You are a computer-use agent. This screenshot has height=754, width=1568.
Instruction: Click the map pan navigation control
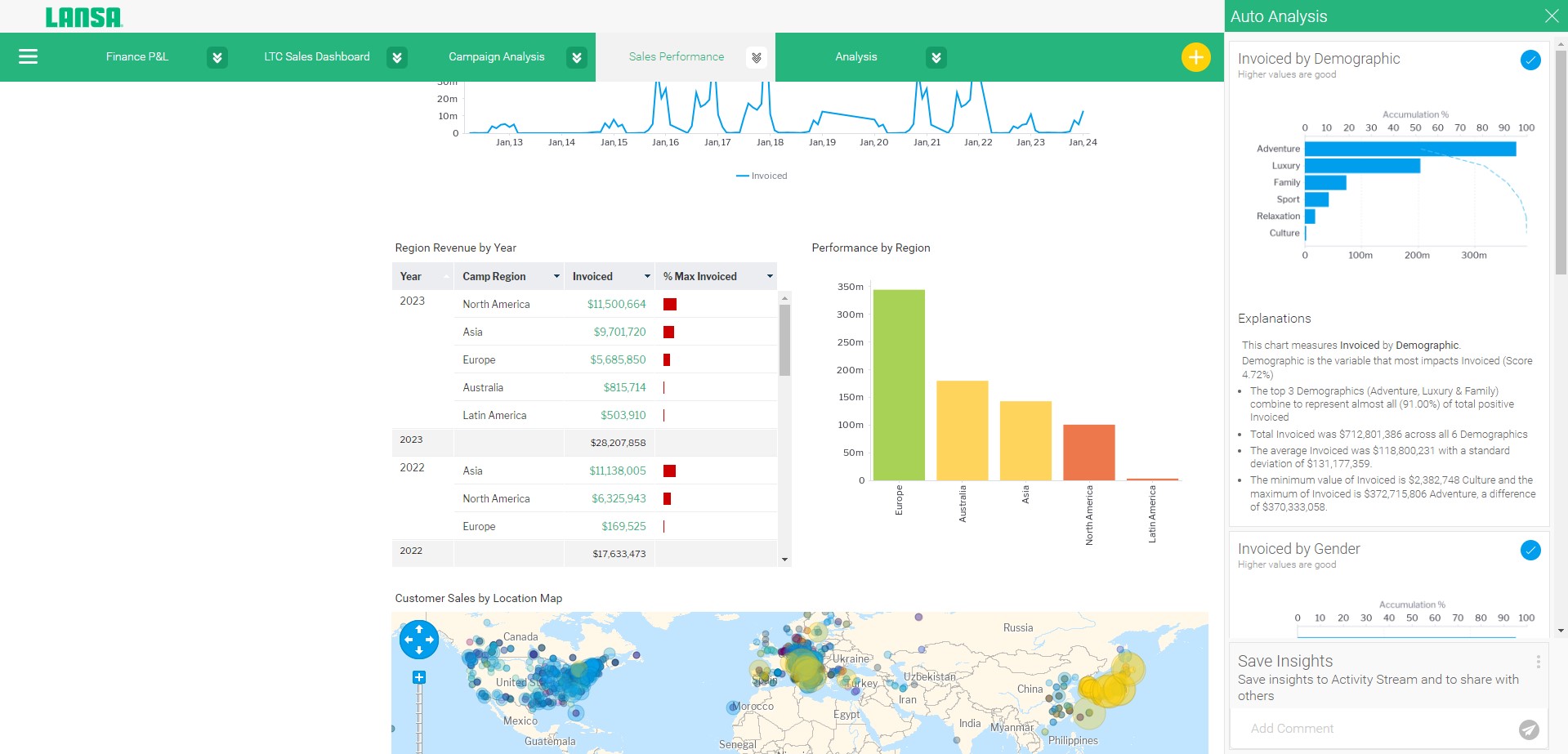(x=419, y=640)
